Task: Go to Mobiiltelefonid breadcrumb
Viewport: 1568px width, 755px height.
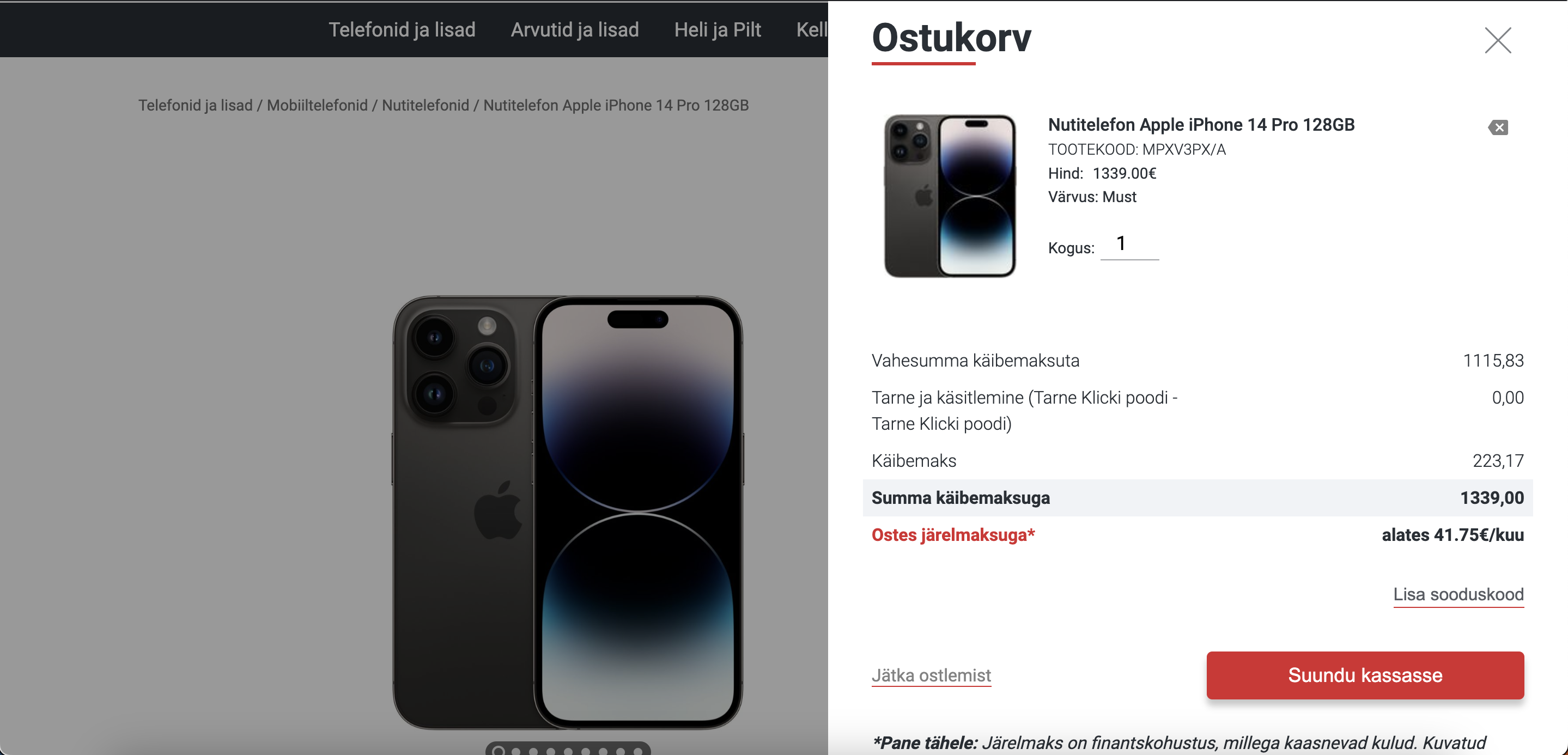Action: click(317, 105)
